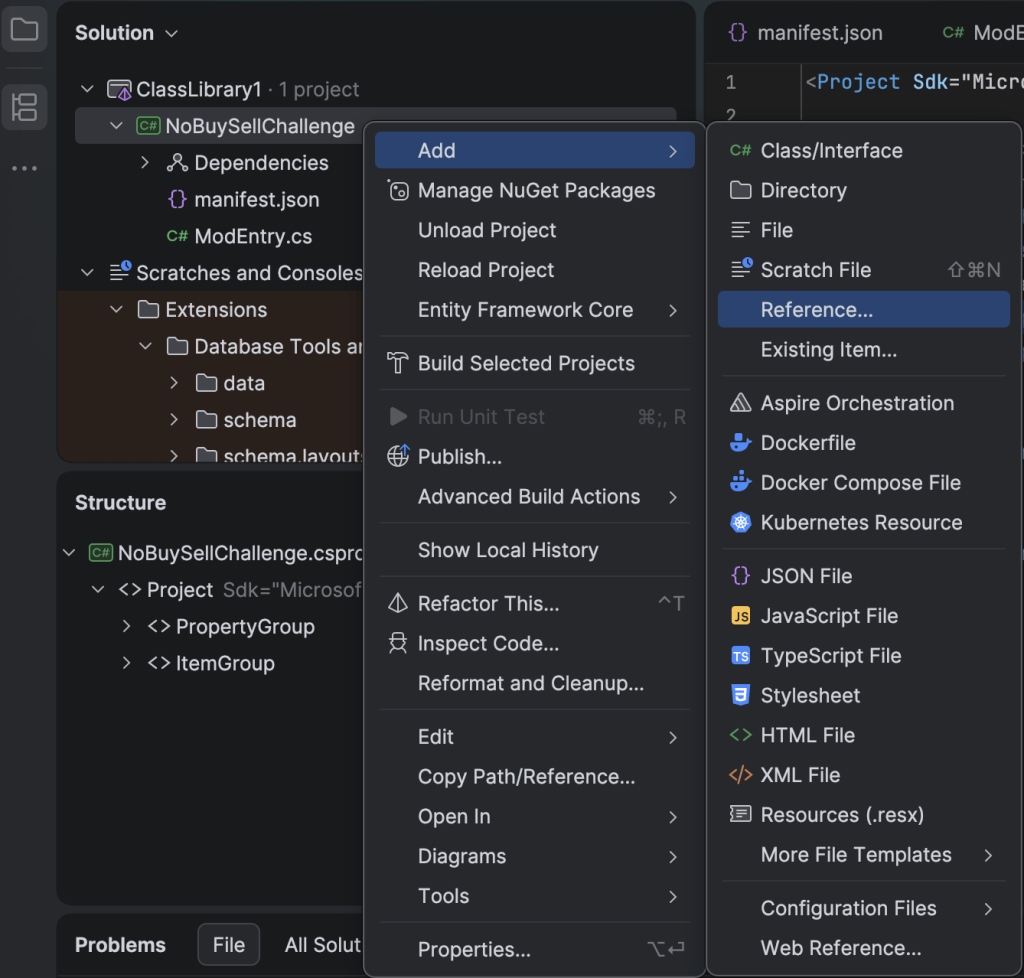The width and height of the screenshot is (1024, 978).
Task: Select the Kubernetes Resource icon
Action: 740,523
